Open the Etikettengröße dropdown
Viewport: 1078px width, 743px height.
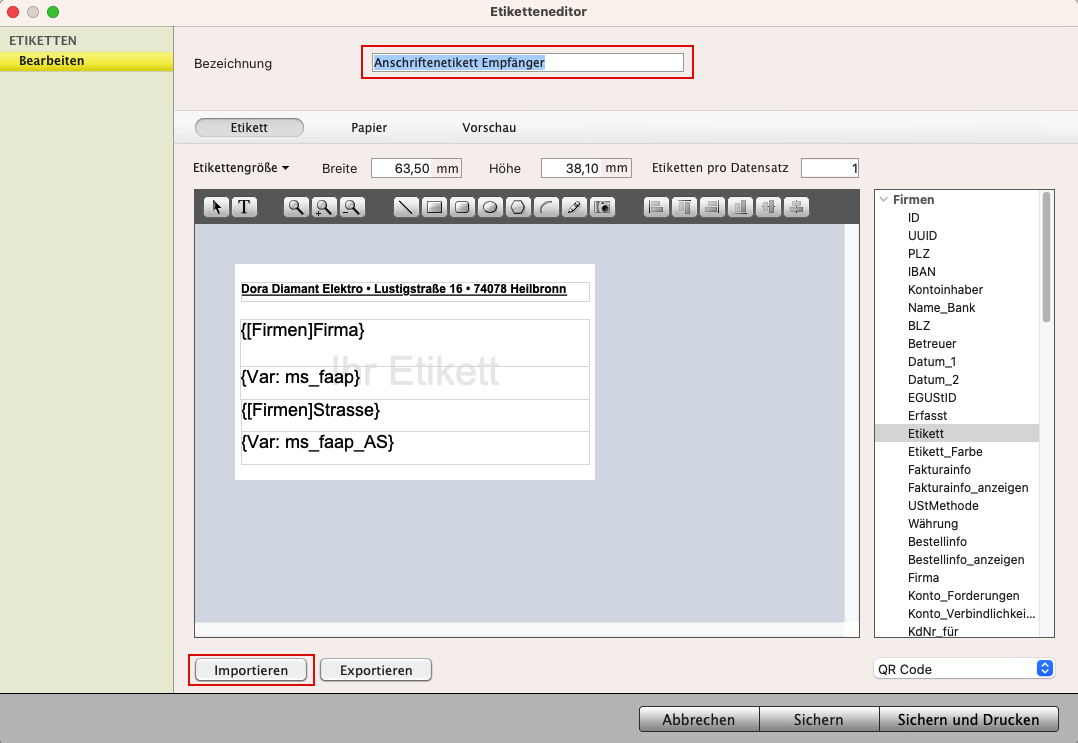click(241, 168)
